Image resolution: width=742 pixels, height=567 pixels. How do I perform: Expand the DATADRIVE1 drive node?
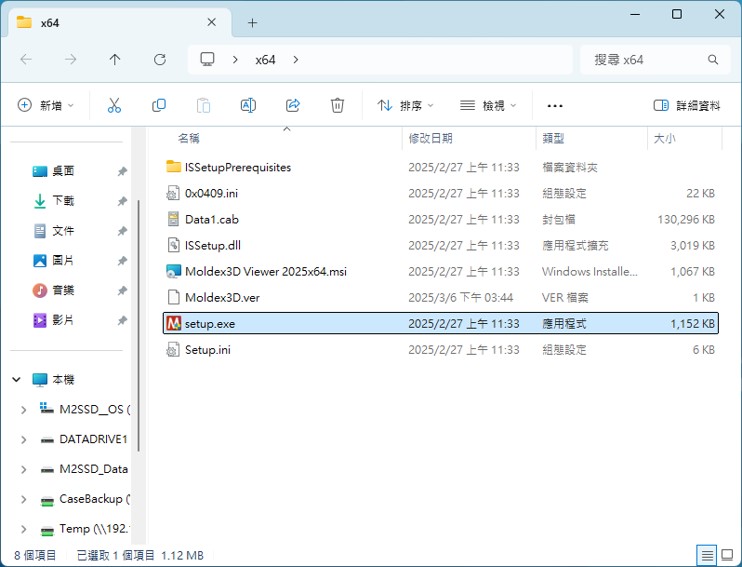[x=24, y=440]
